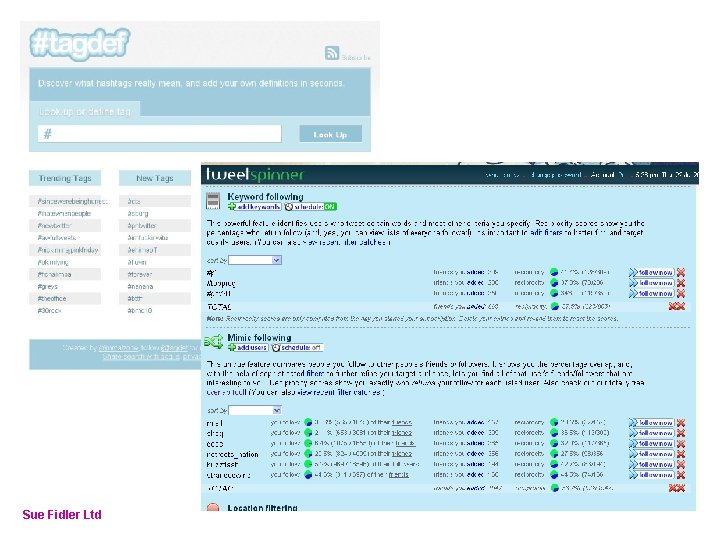Remove the last mimic row with its red X
720x540 pixels.
[x=681, y=475]
